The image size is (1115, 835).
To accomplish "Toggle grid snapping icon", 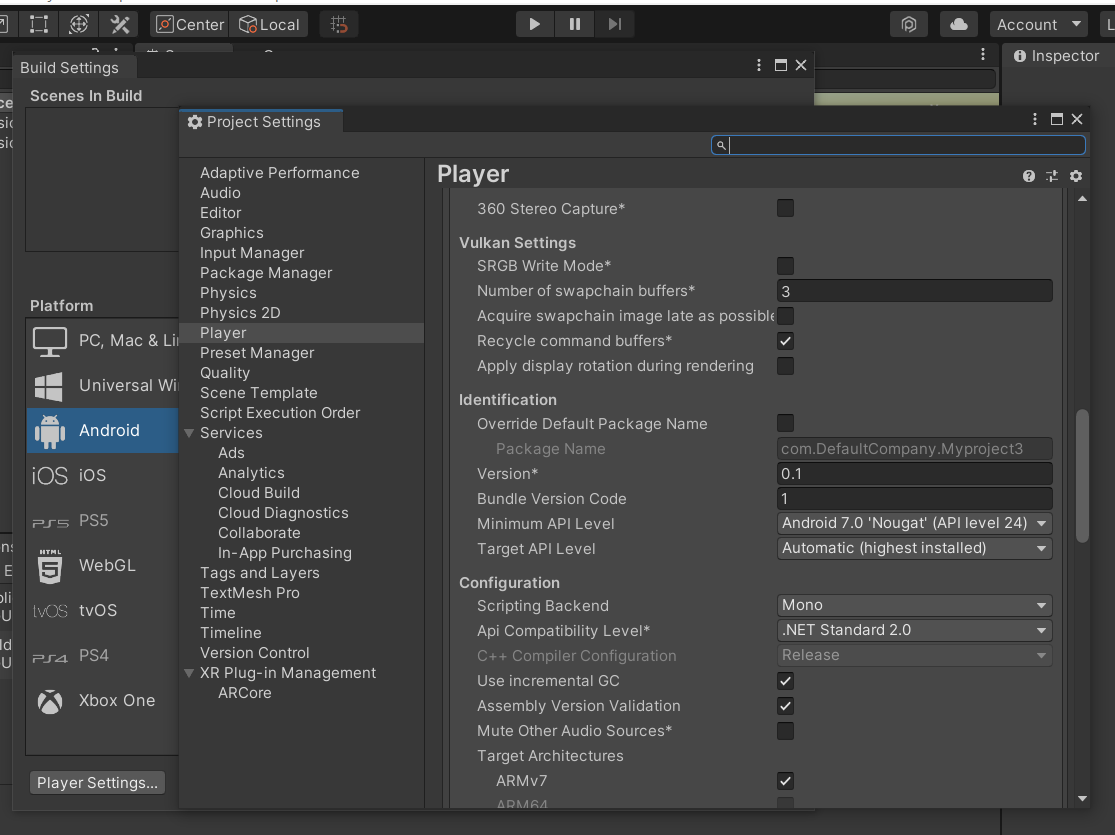I will click(x=339, y=24).
